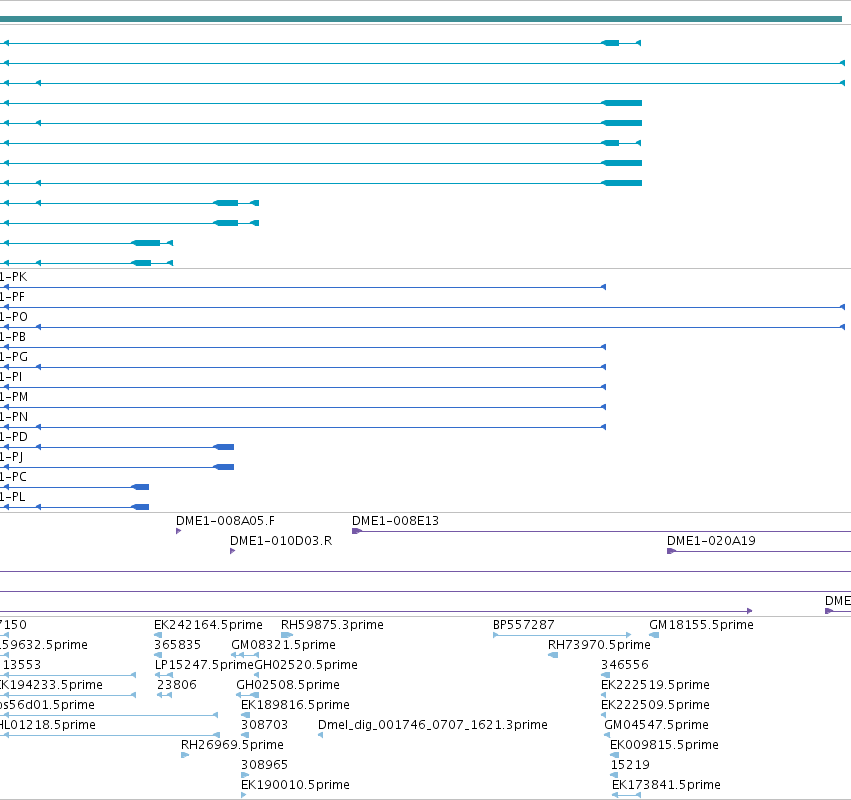The width and height of the screenshot is (851, 800).
Task: Select the 15219 feature label
Action: 630,765
